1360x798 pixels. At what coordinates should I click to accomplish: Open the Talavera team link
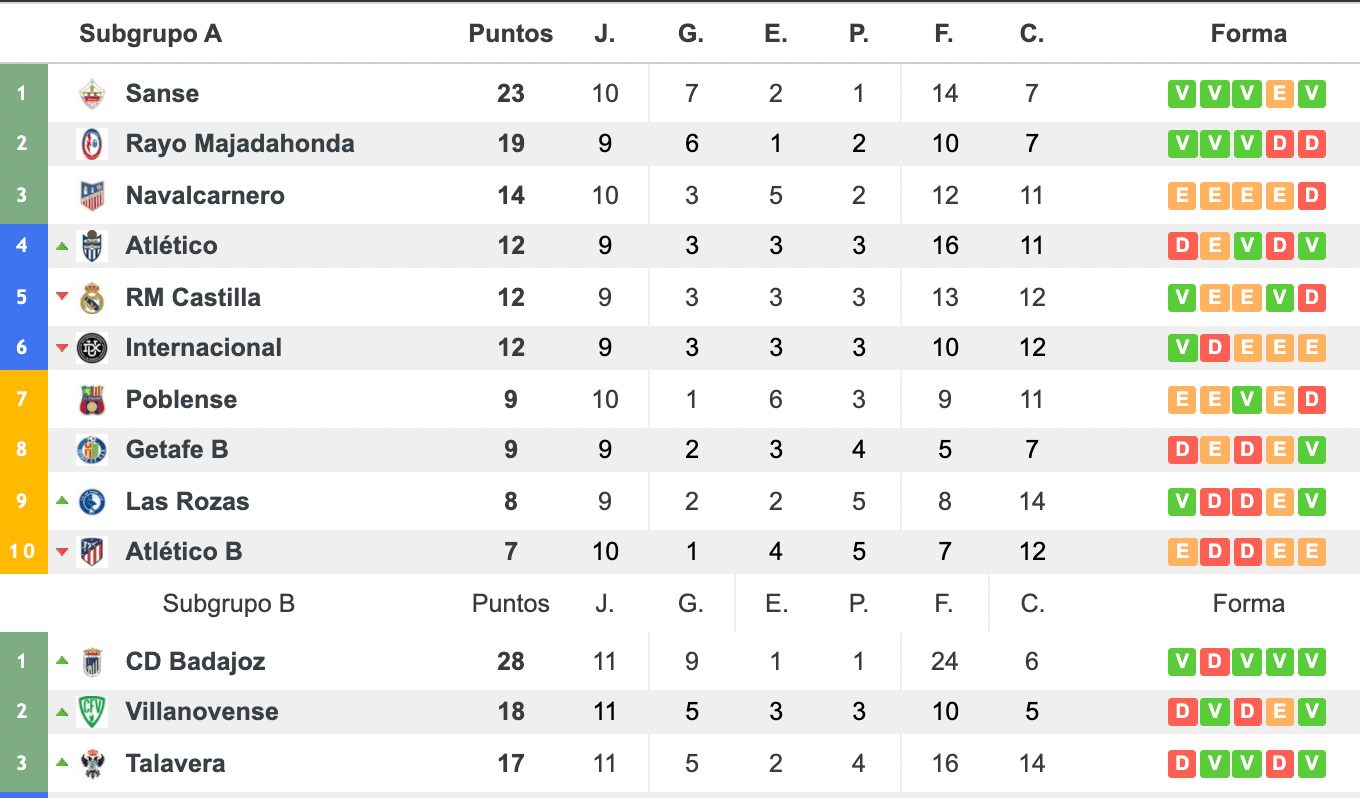pos(175,763)
